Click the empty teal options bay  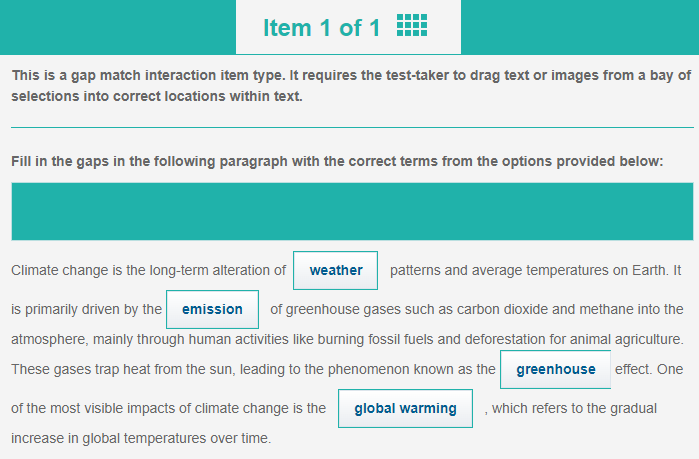pyautogui.click(x=351, y=211)
